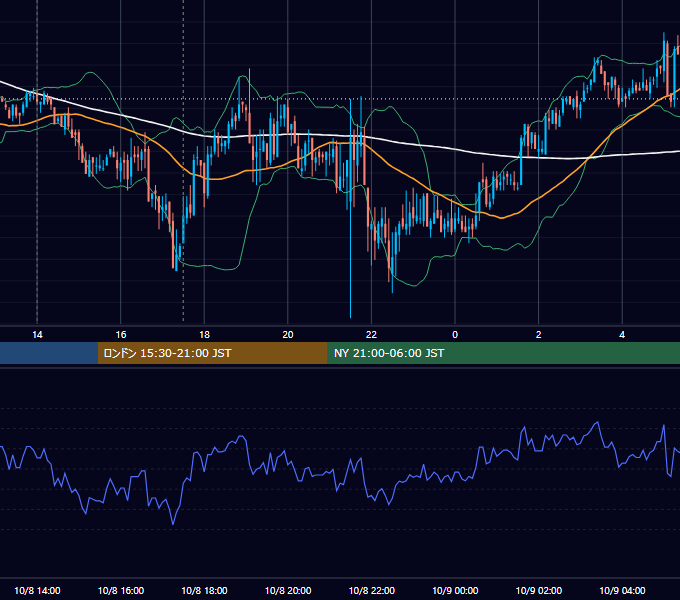Click the blue session bar before London
Screen dimensions: 680x600
pos(49,353)
